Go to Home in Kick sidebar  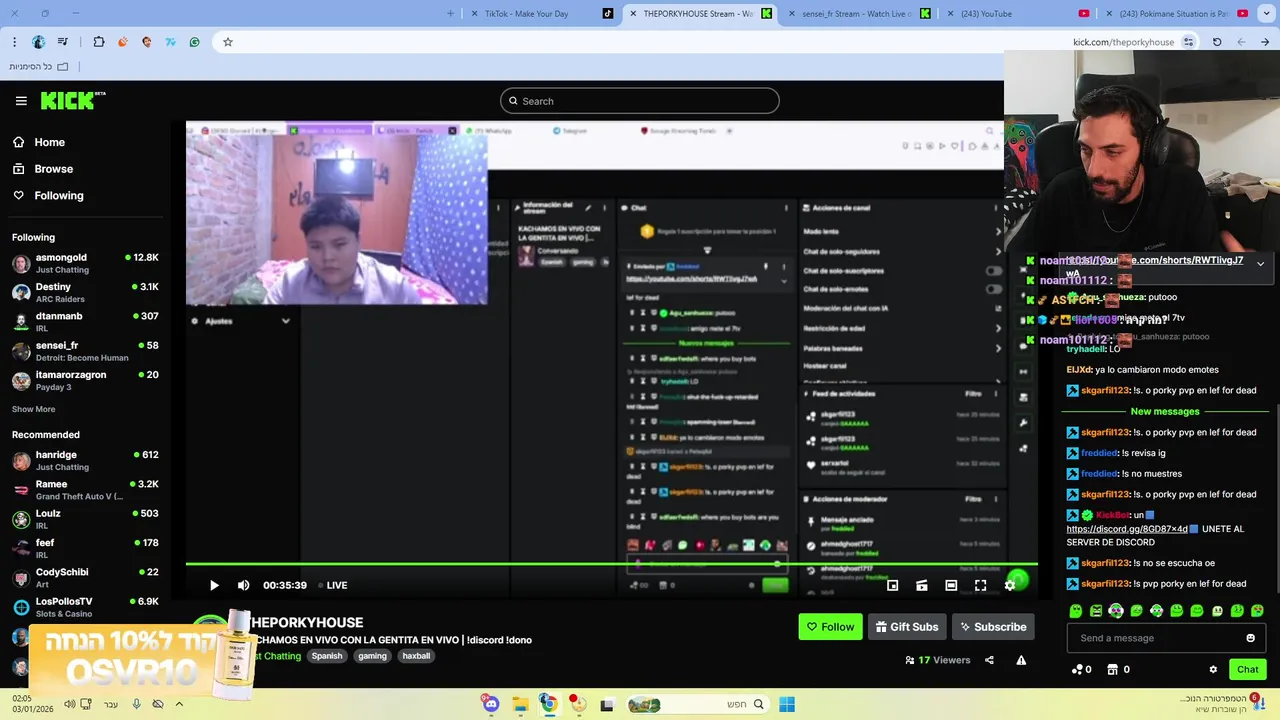pyautogui.click(x=40, y=142)
